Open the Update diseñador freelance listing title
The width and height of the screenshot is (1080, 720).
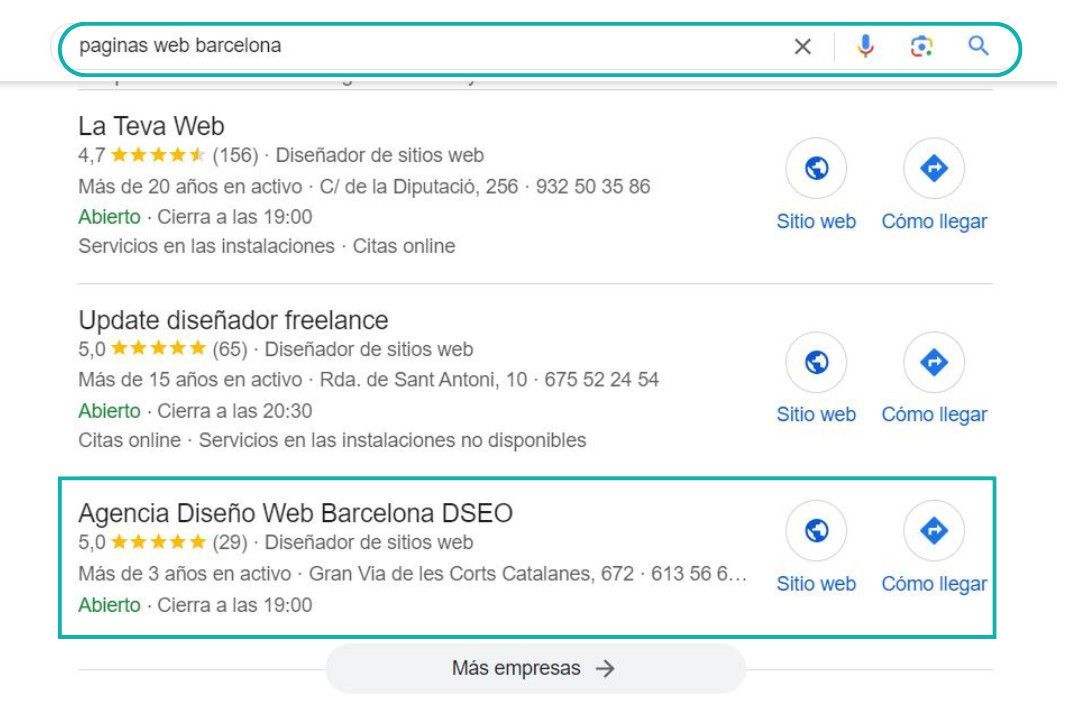(233, 320)
